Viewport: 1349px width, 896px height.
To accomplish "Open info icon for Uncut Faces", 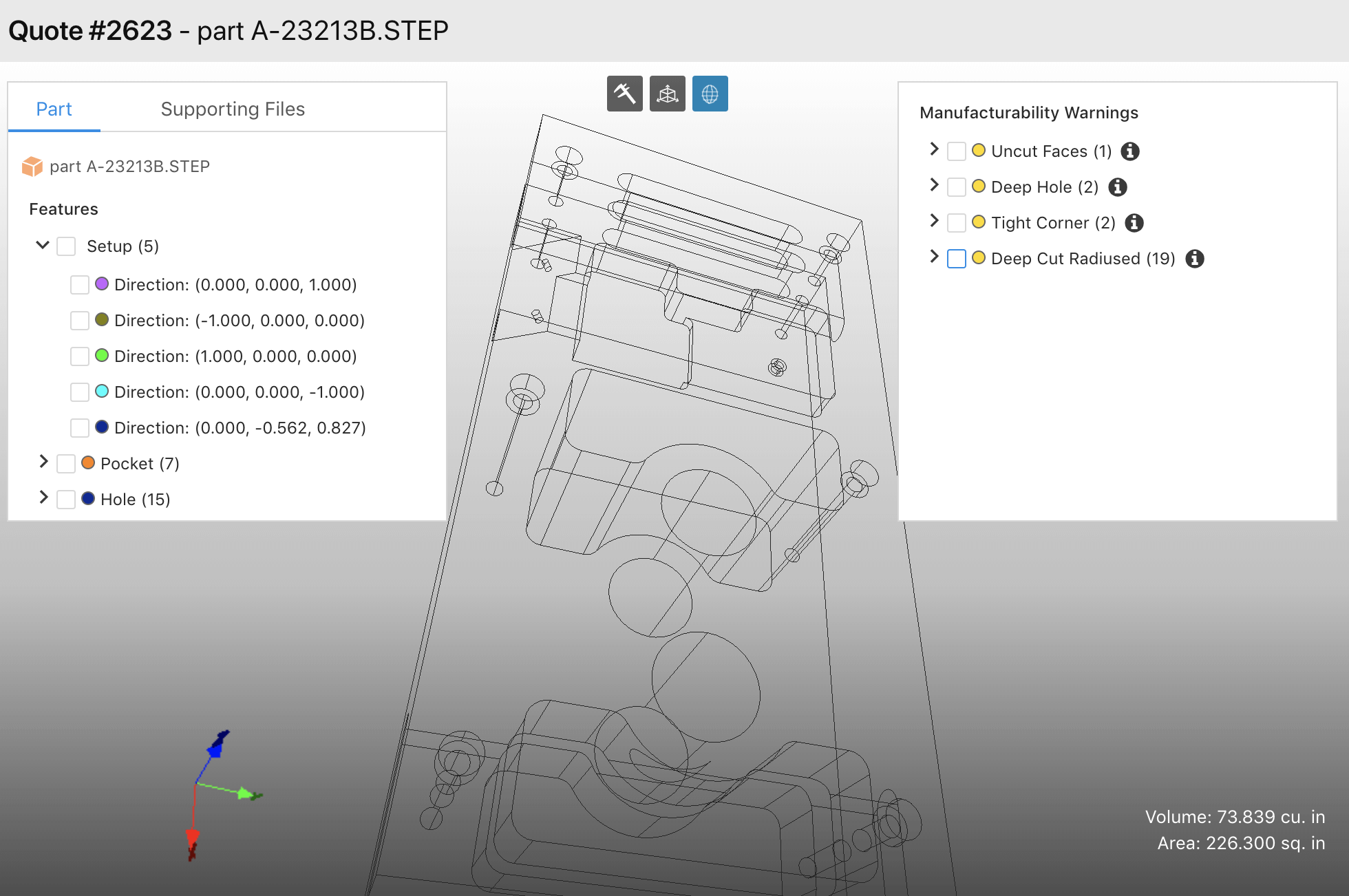I will [x=1130, y=151].
